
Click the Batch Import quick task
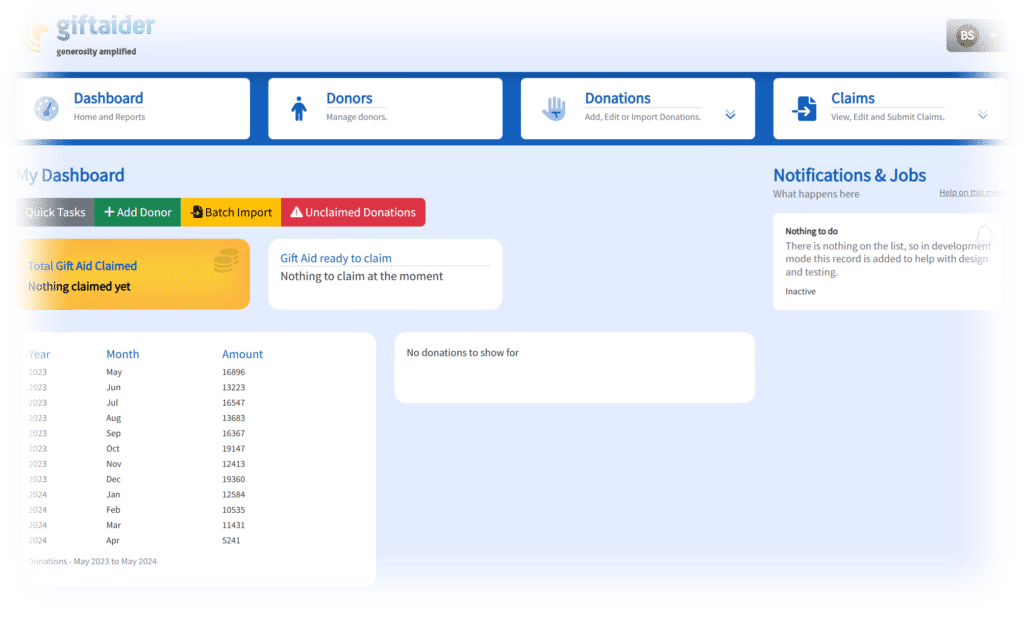(231, 212)
